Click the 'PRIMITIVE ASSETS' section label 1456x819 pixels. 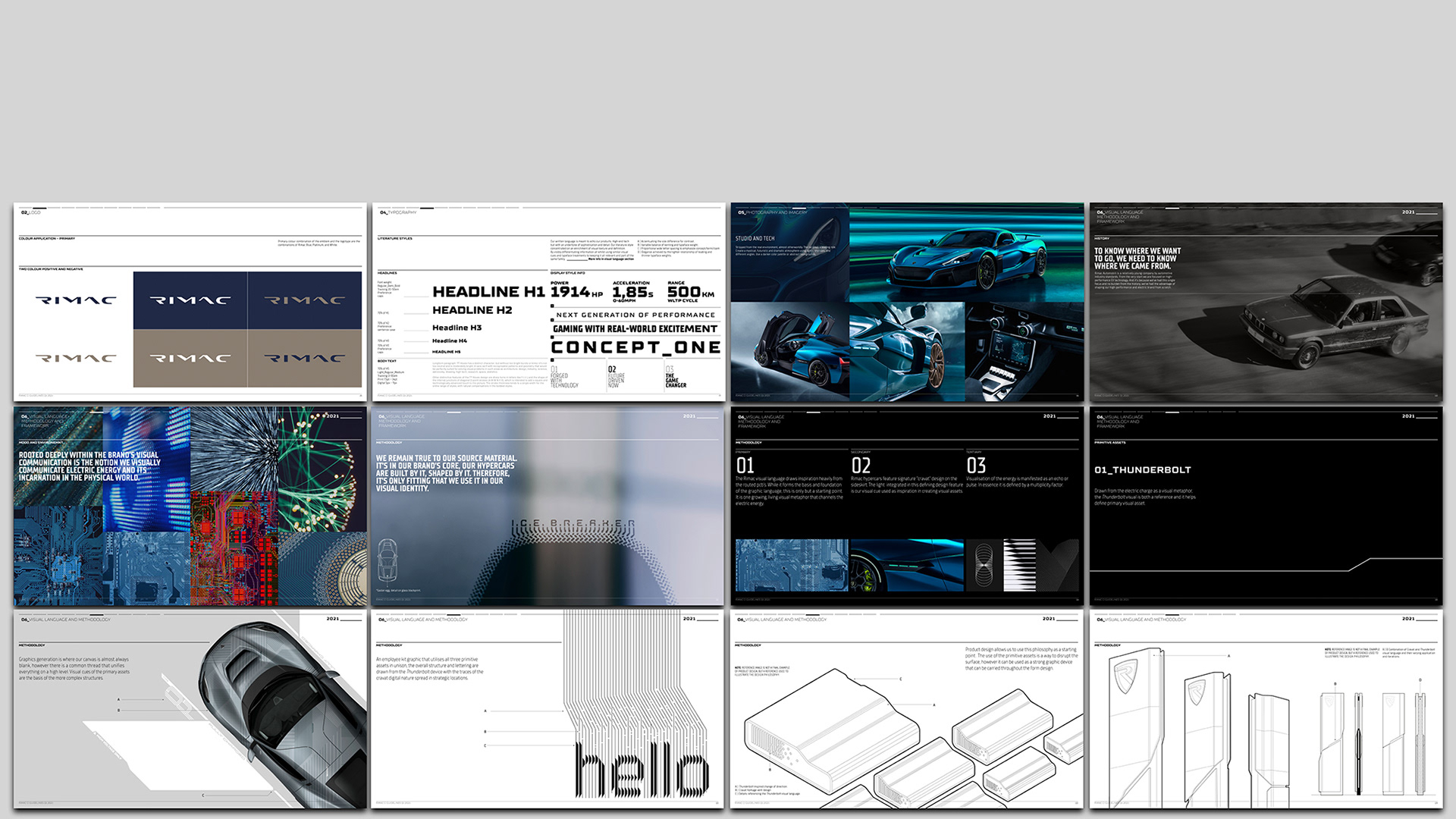1110,442
